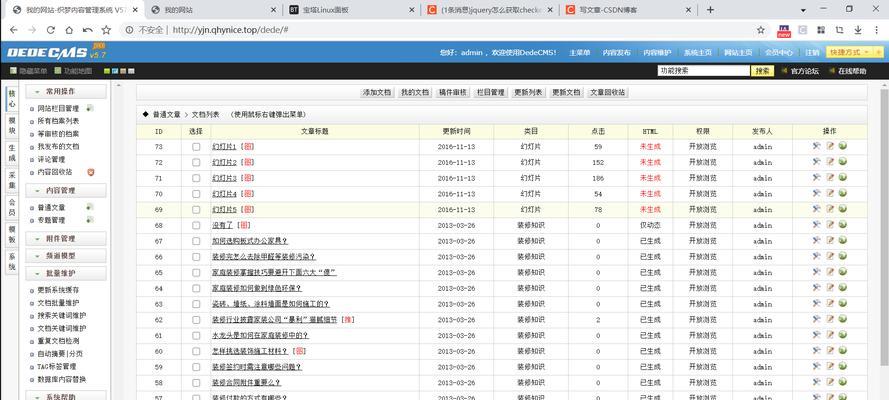Tick the checkbox for 幻灯片2 row
889x400 pixels.
(x=196, y=162)
